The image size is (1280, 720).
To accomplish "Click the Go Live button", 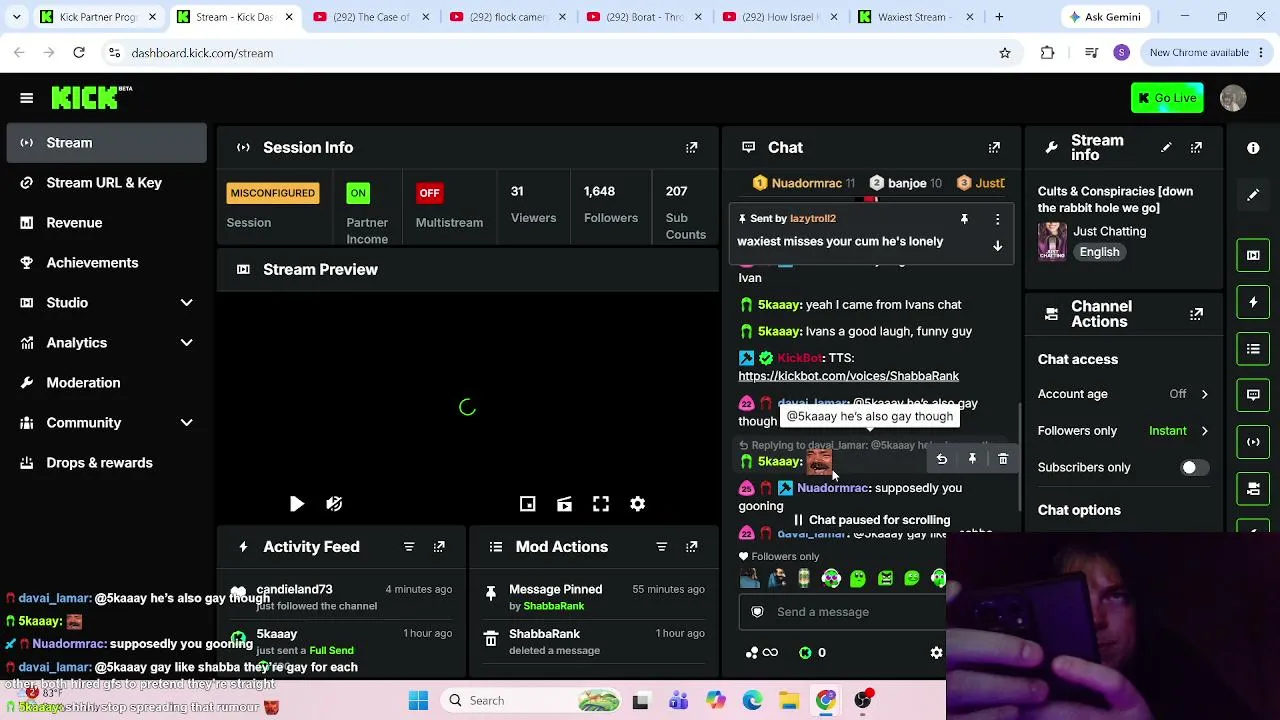I will (x=1167, y=98).
